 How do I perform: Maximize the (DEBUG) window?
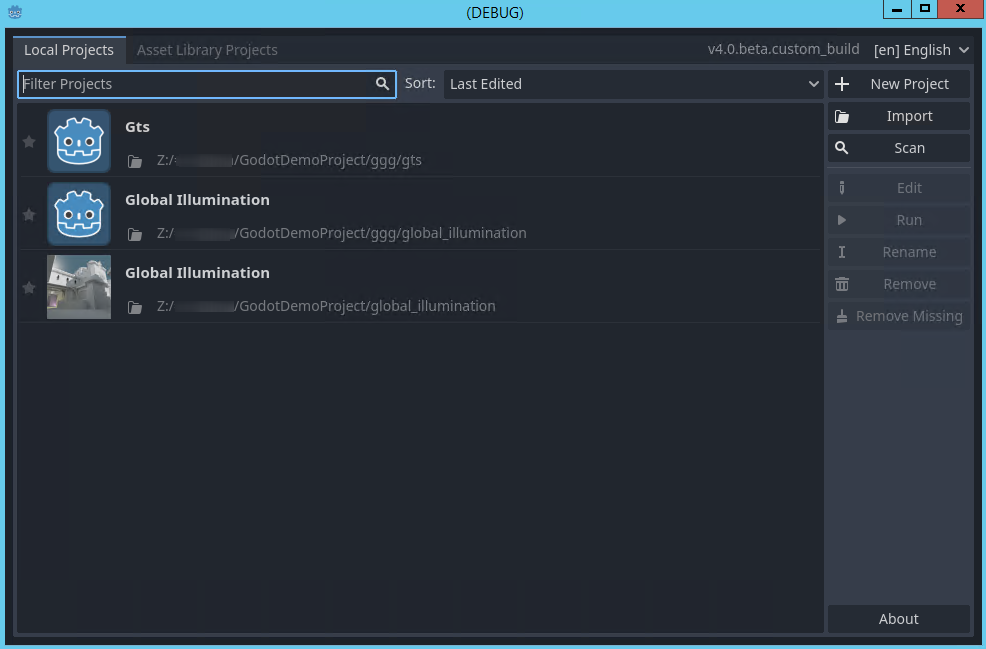click(x=924, y=9)
